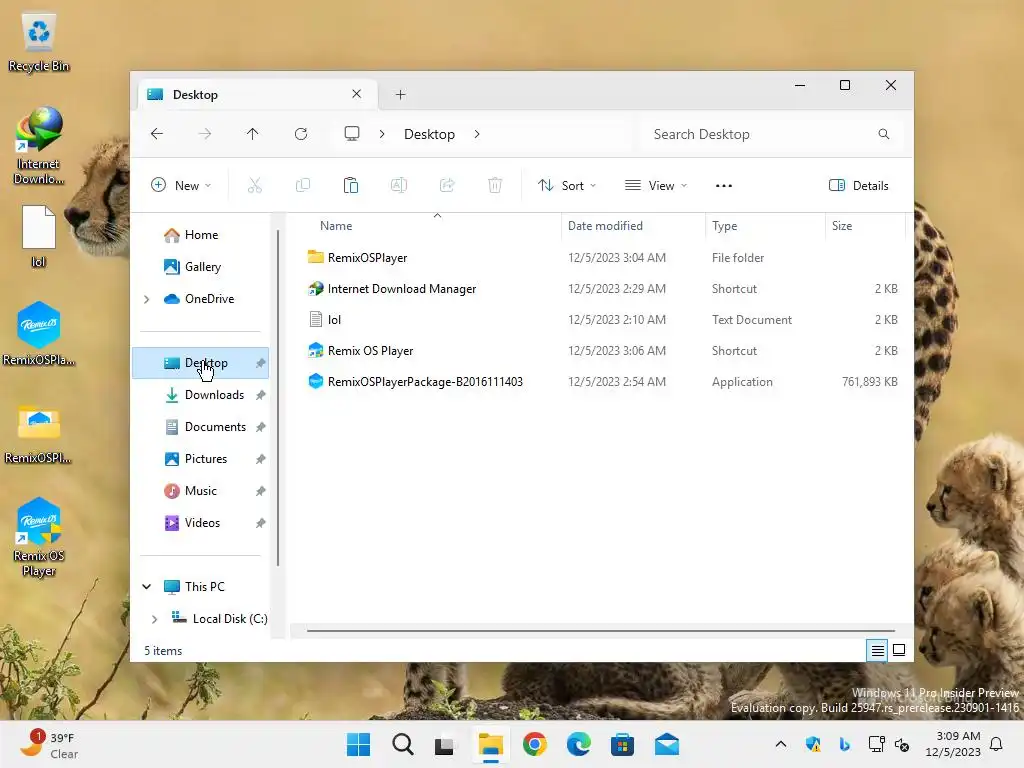Click the Cut scissors icon in toolbar
This screenshot has height=768, width=1024.
255,185
